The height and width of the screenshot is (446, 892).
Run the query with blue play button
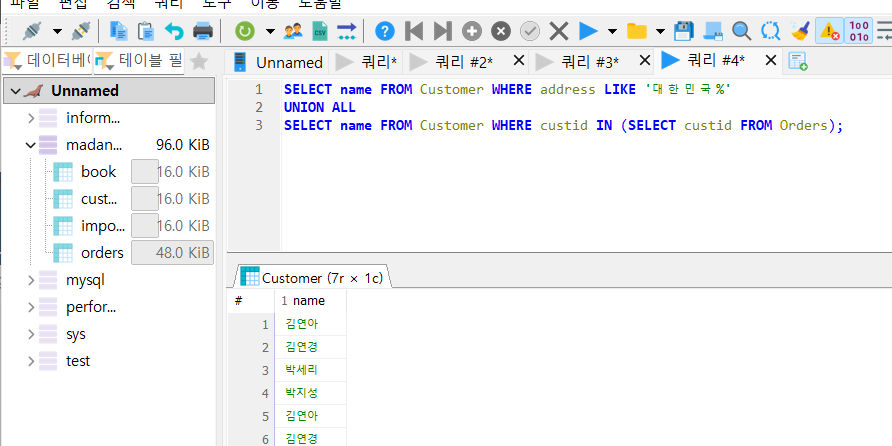coord(588,31)
